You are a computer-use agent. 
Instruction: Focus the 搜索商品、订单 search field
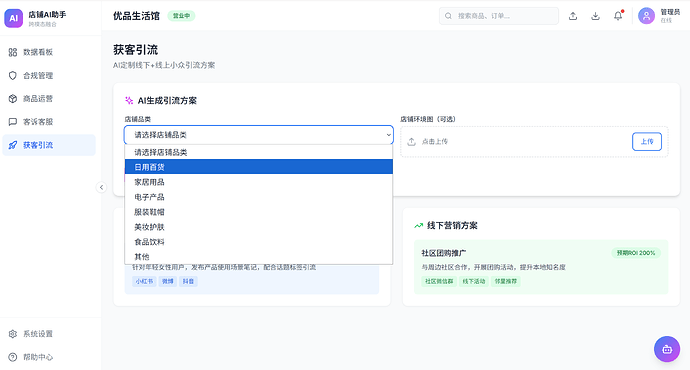click(499, 16)
